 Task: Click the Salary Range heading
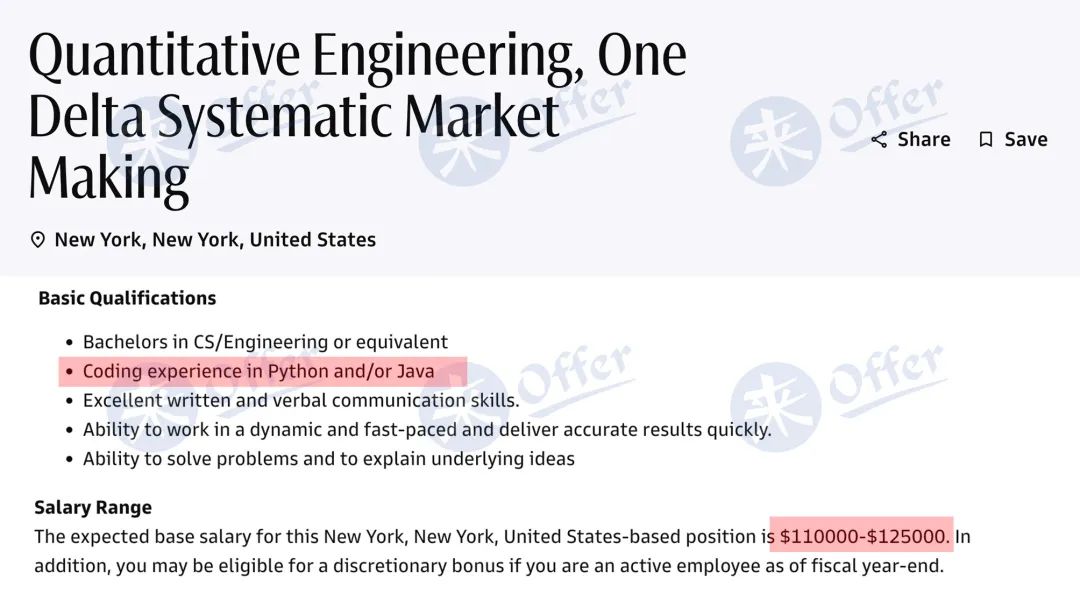[x=93, y=508]
